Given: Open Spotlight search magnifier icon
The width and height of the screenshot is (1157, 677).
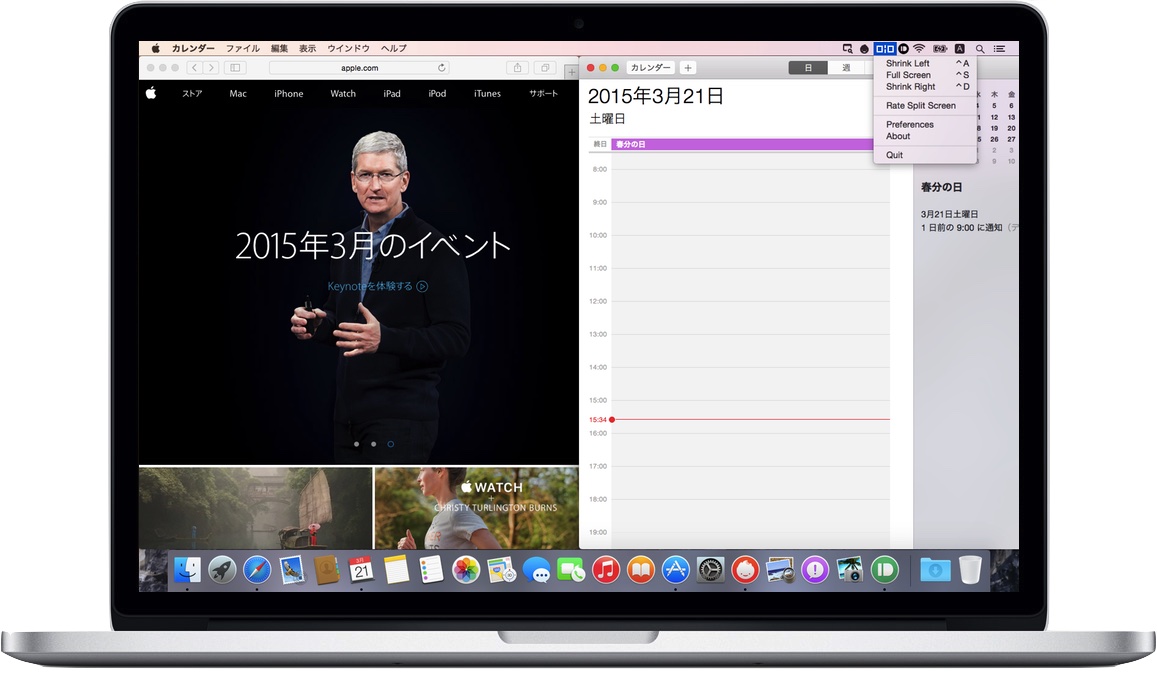Looking at the screenshot, I should click(980, 49).
